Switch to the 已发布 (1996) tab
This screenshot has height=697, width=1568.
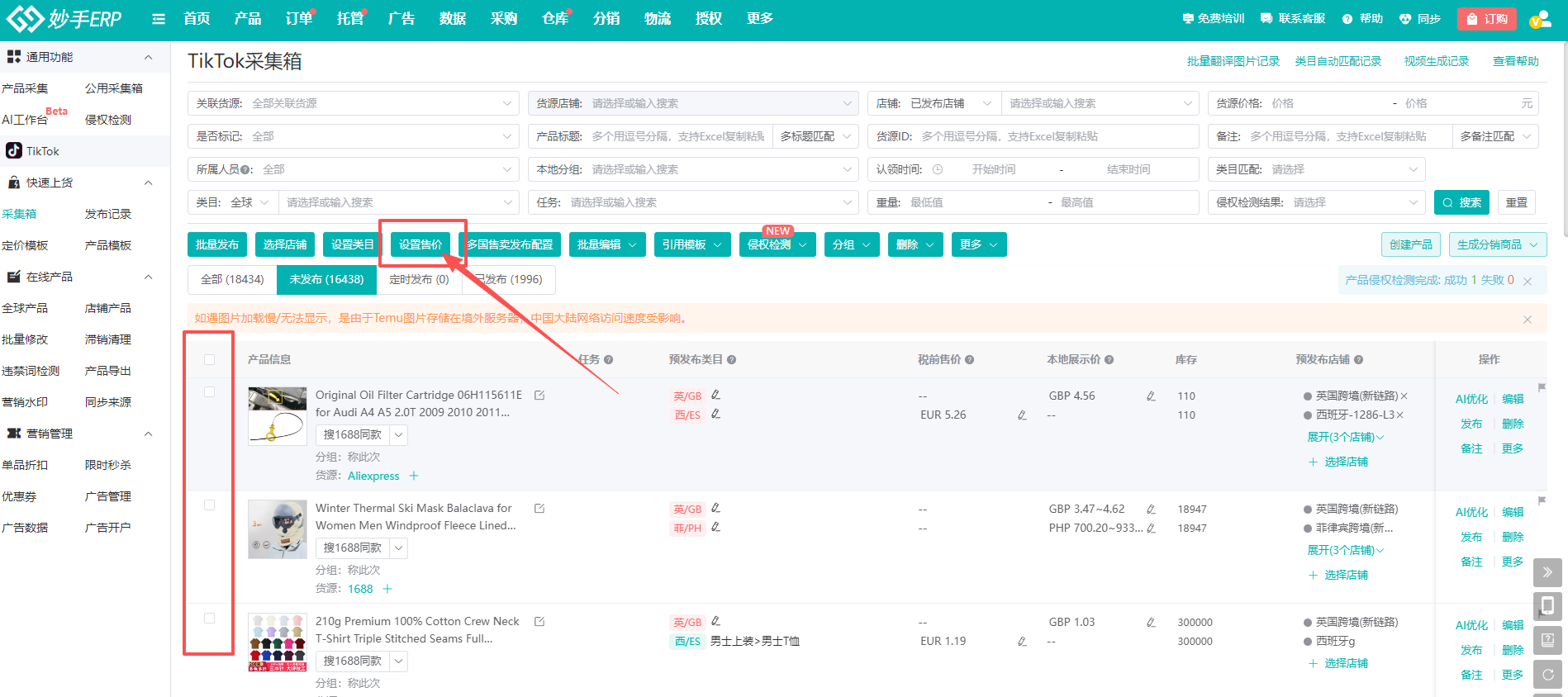point(509,280)
